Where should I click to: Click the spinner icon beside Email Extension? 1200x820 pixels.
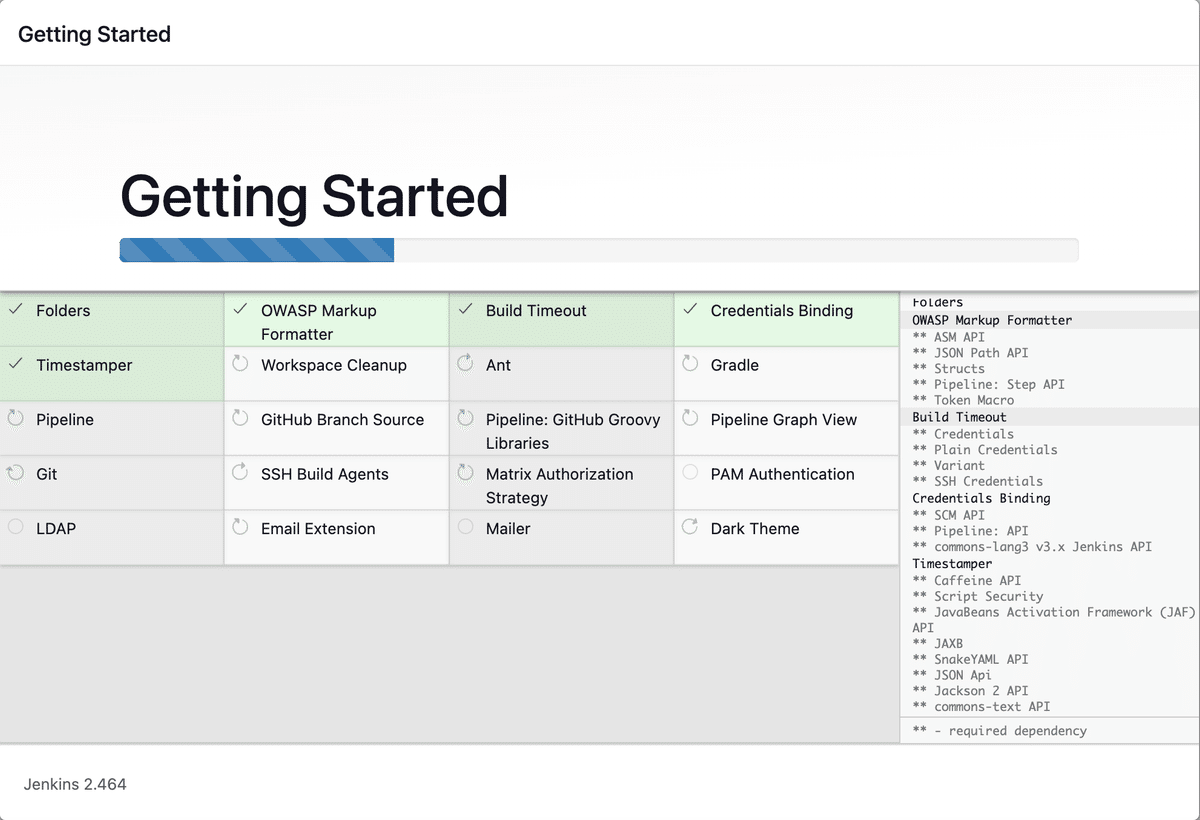(240, 526)
